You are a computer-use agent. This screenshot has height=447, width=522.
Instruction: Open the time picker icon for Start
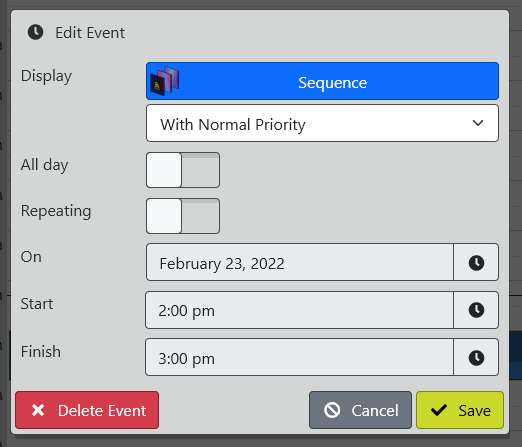(x=476, y=310)
